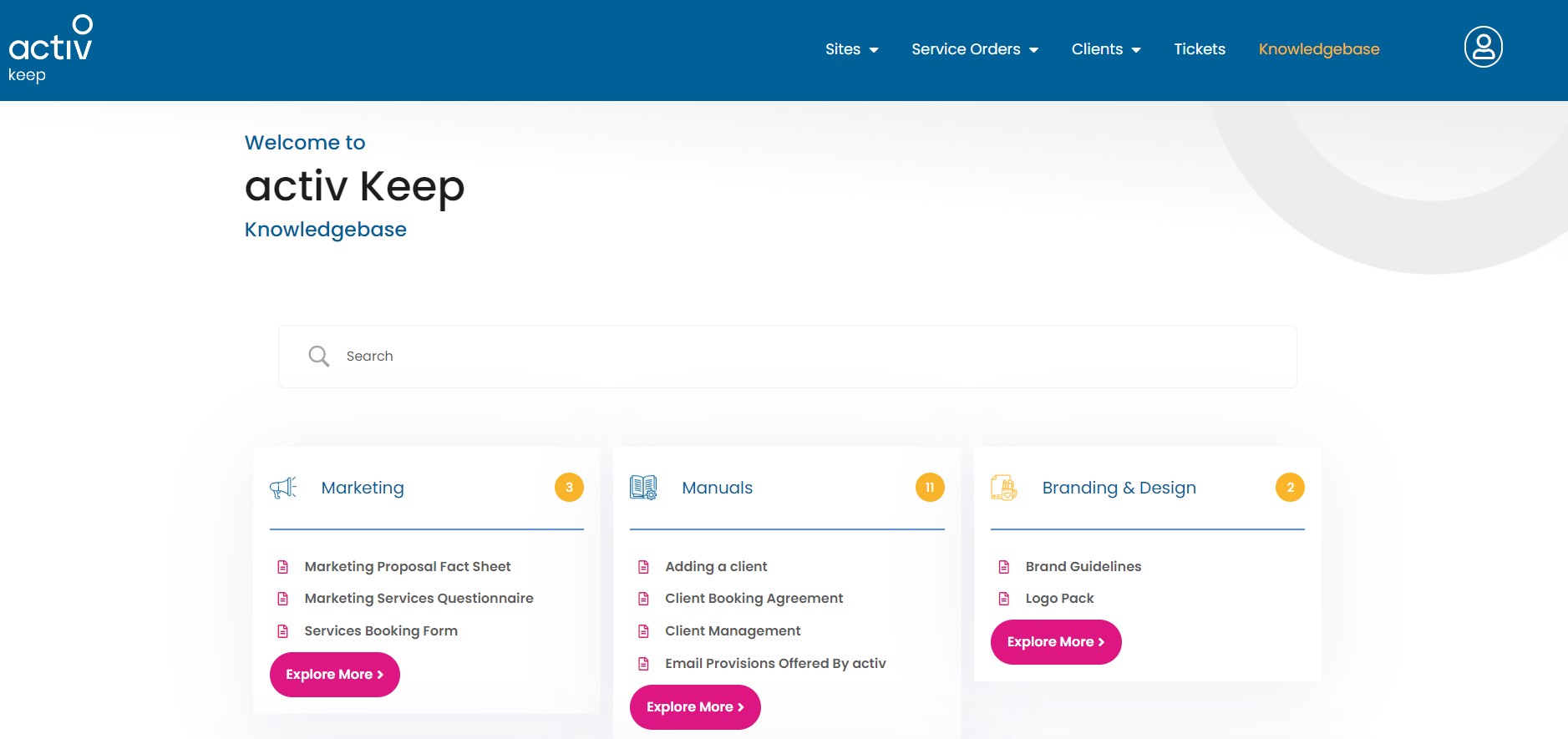Open Marketing Services Questionnaire article

click(x=419, y=599)
